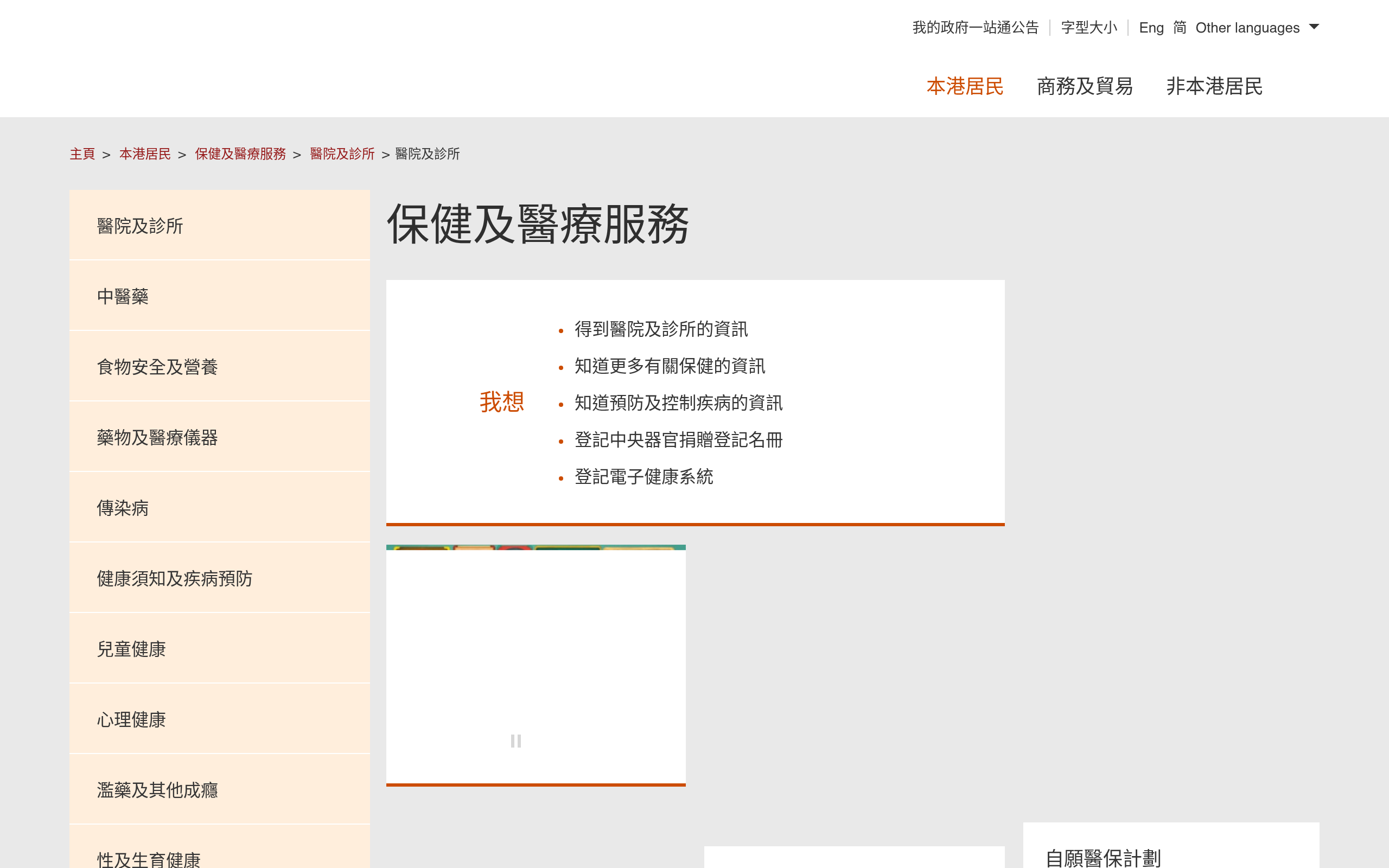Open the 中醫藥 sidebar section

click(x=122, y=297)
